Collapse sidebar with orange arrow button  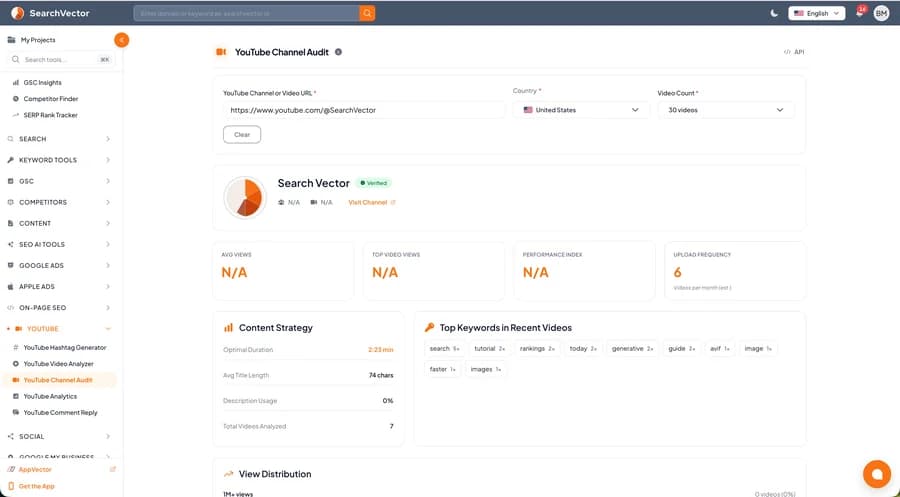tap(121, 40)
